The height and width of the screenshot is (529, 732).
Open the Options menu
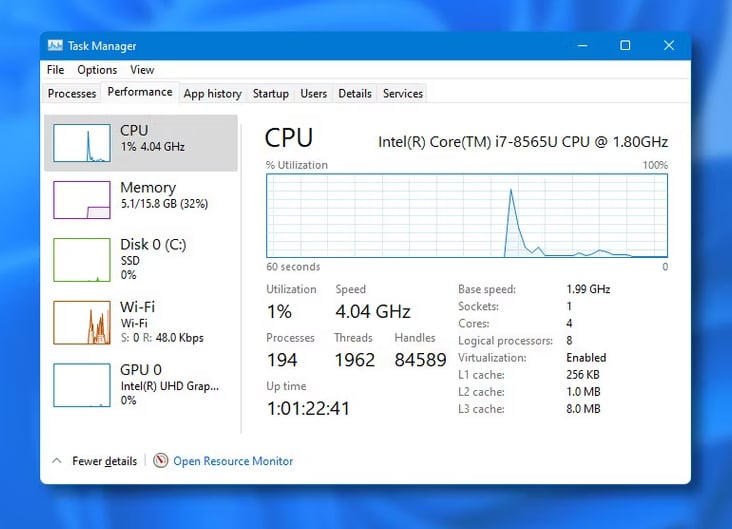pyautogui.click(x=97, y=70)
